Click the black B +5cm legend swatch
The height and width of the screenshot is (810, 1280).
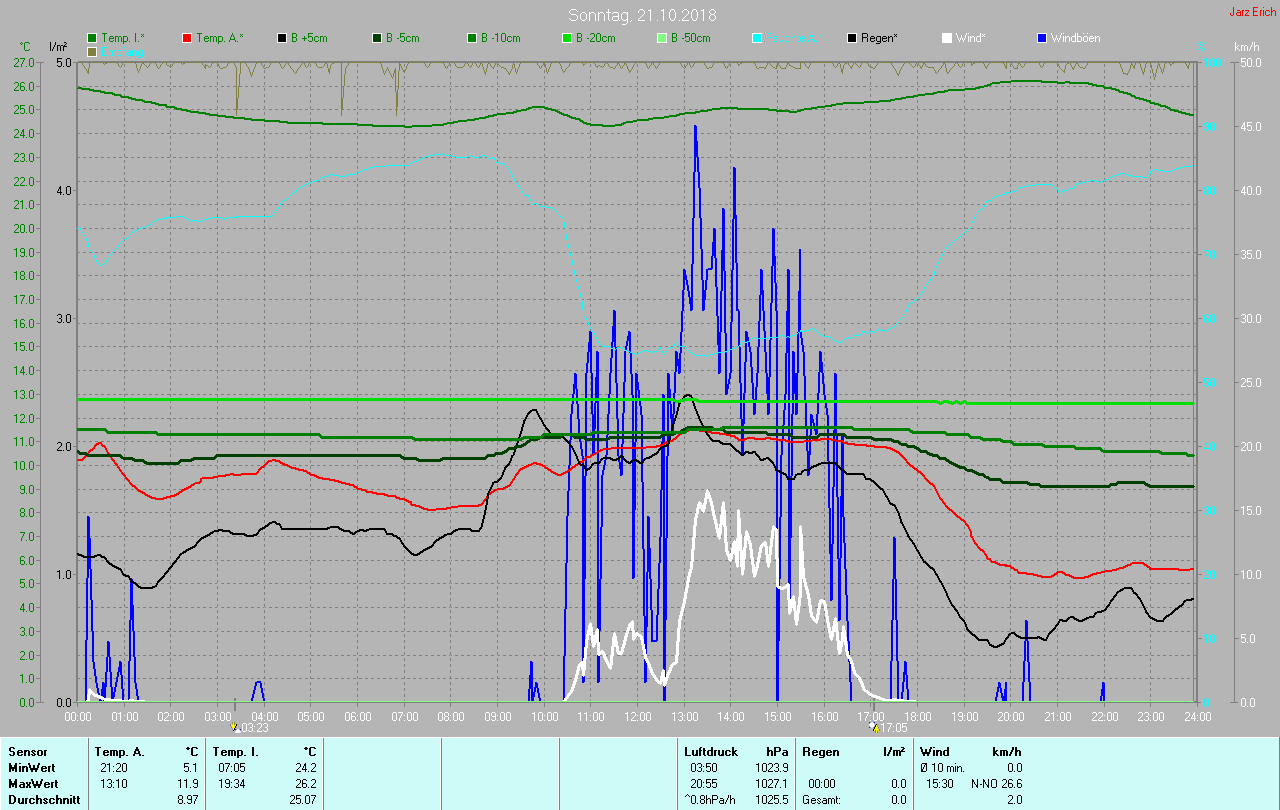coord(282,38)
